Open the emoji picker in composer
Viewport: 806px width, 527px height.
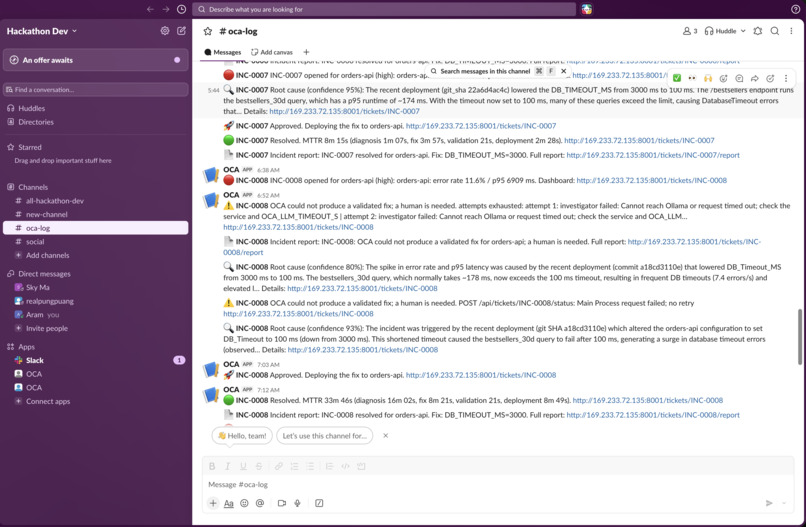click(x=244, y=503)
